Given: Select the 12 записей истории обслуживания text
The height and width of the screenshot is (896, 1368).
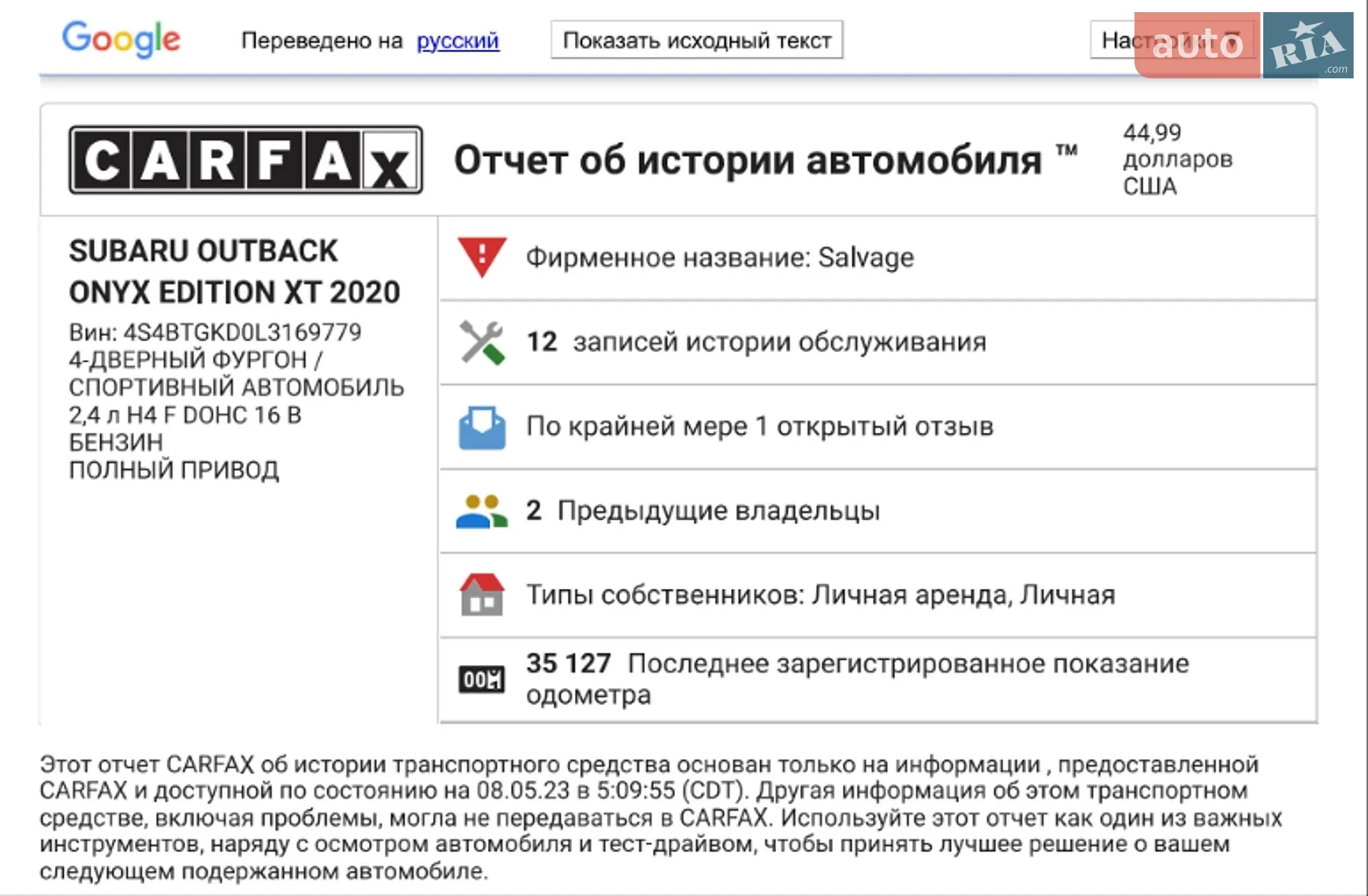Looking at the screenshot, I should (x=756, y=342).
